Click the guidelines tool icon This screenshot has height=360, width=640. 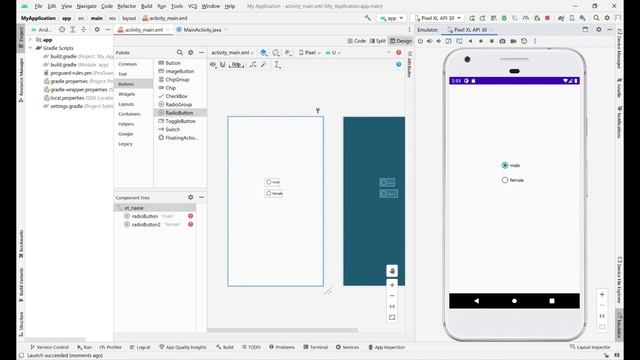277,64
